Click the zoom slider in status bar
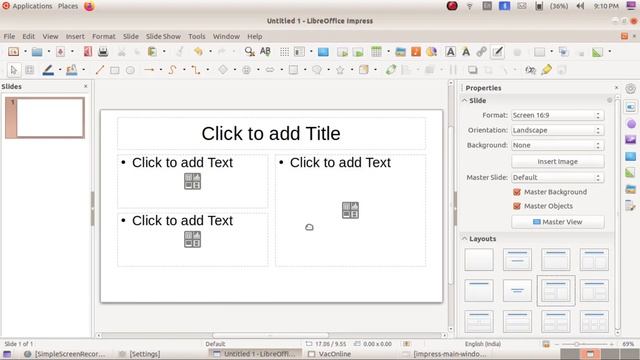 [584, 344]
